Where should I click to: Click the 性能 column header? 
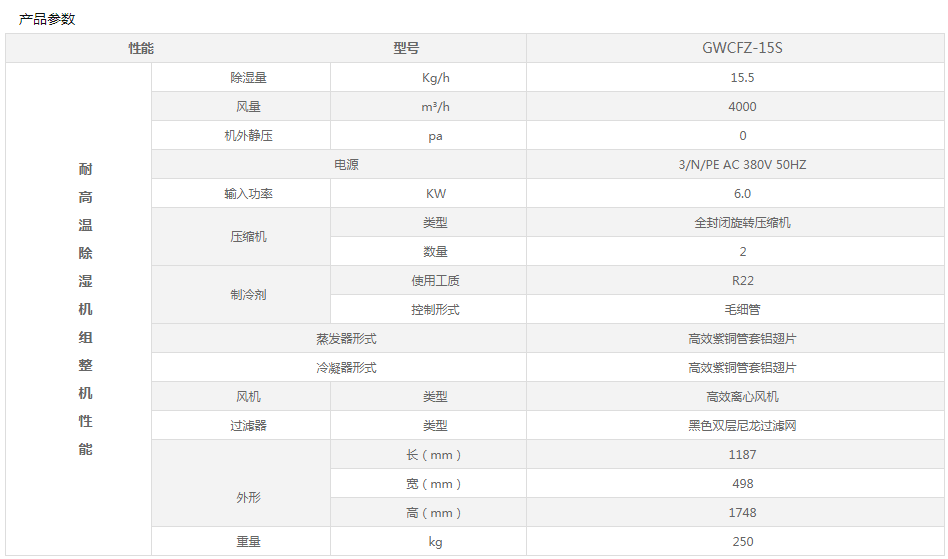(x=141, y=48)
